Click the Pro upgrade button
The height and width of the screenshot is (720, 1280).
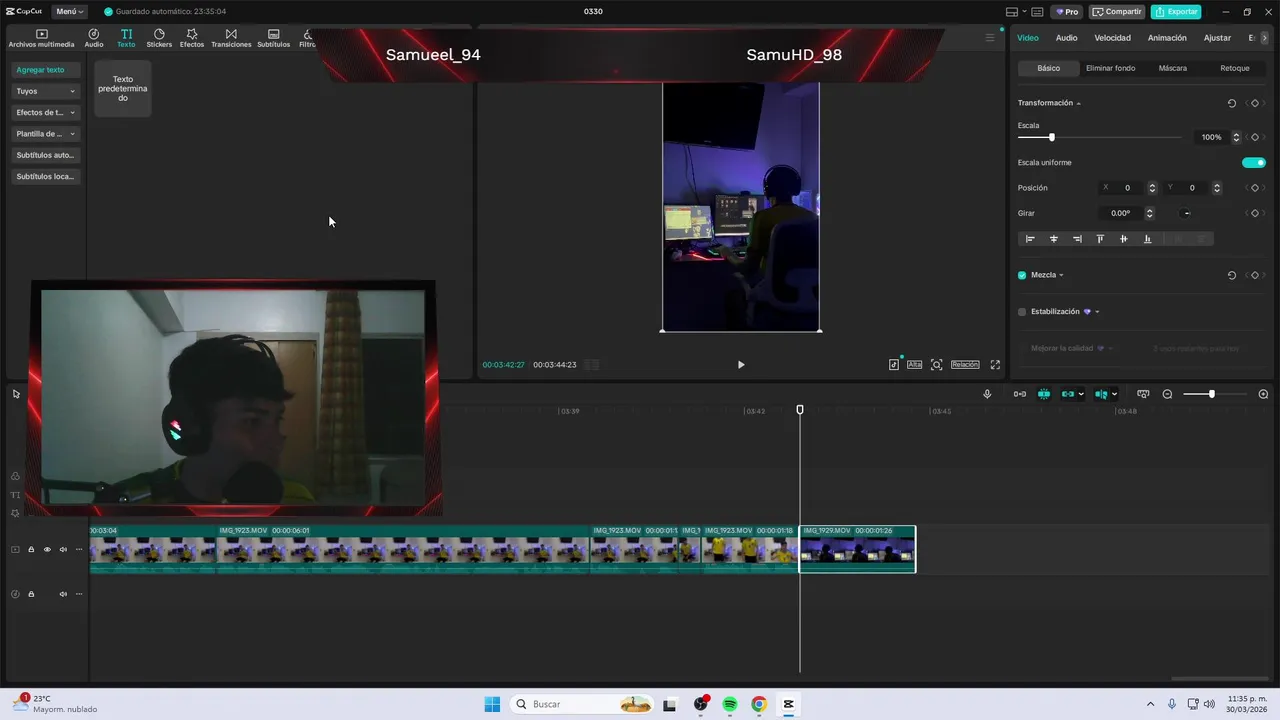pyautogui.click(x=1066, y=12)
